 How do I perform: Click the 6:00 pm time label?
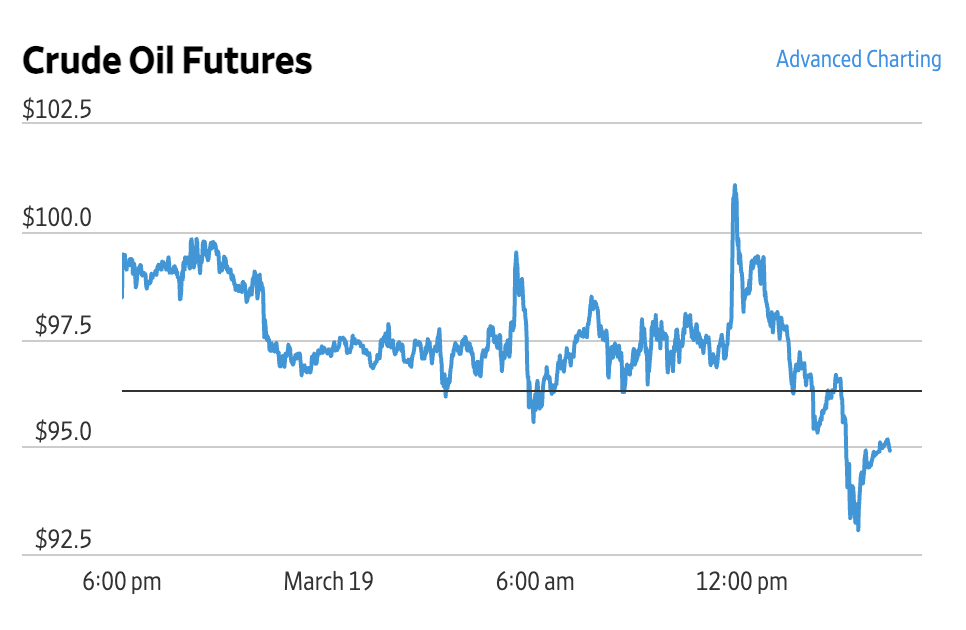122,581
